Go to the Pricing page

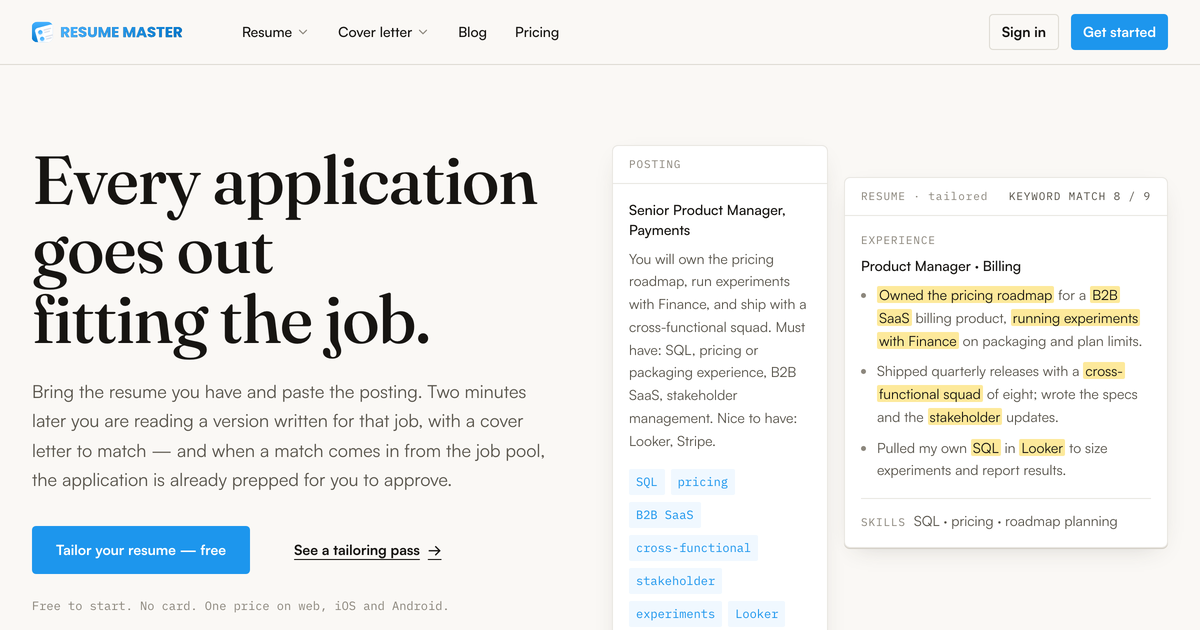537,32
